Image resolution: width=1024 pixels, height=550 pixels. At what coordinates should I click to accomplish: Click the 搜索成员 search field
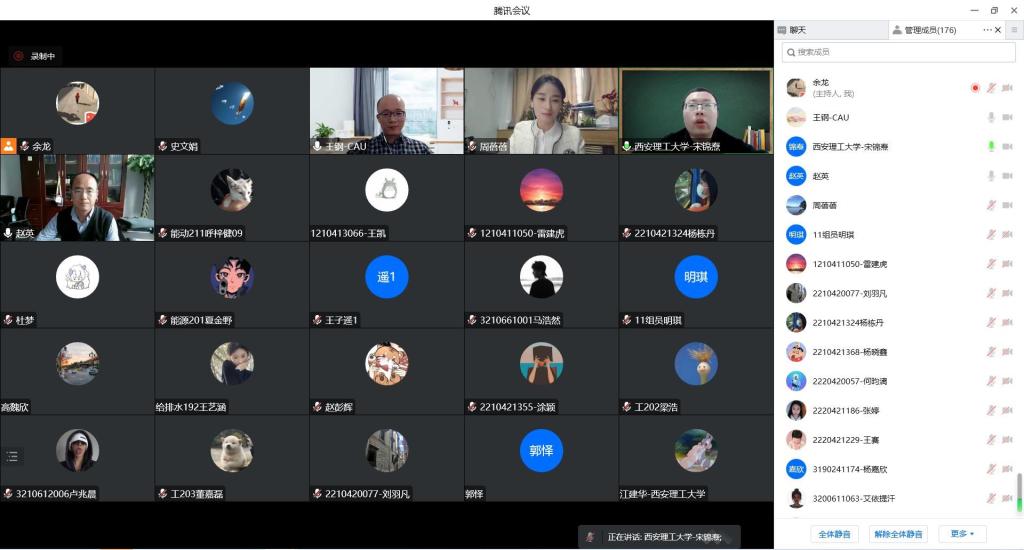click(x=895, y=52)
